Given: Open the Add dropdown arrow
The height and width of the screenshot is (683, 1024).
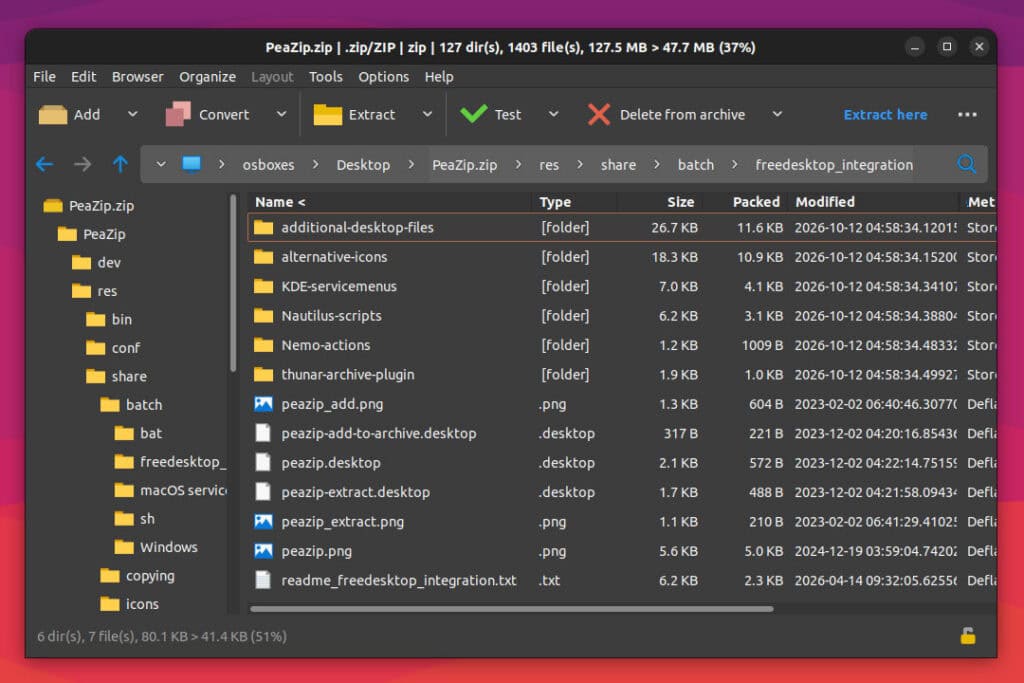Looking at the screenshot, I should coord(133,114).
